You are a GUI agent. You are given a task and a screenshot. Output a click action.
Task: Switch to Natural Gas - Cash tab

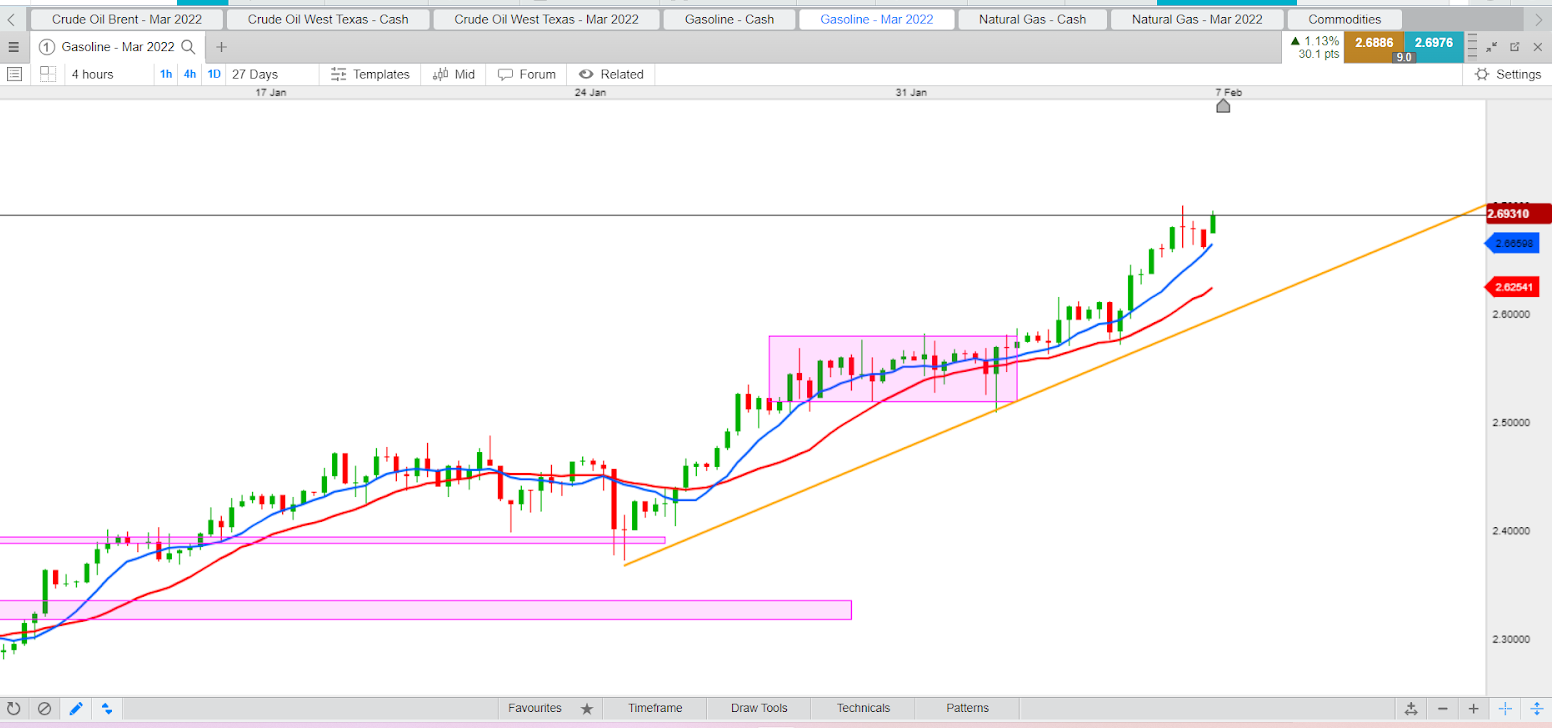tap(1032, 19)
